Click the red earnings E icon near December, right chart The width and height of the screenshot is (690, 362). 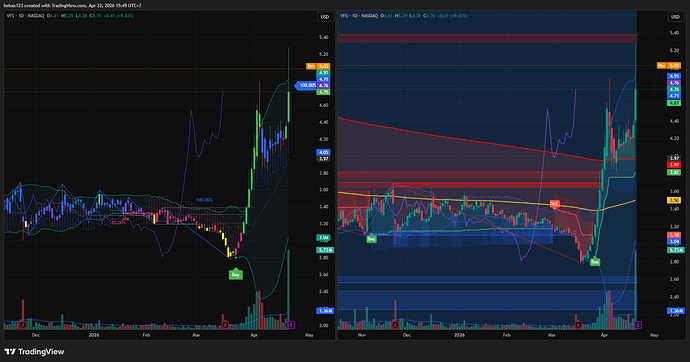395,325
